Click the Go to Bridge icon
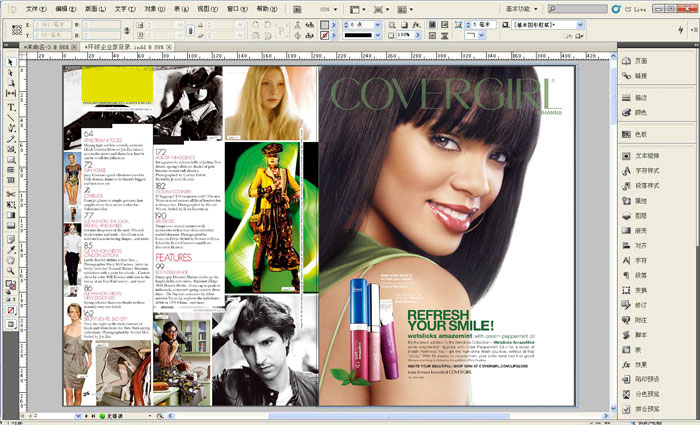 (299, 9)
